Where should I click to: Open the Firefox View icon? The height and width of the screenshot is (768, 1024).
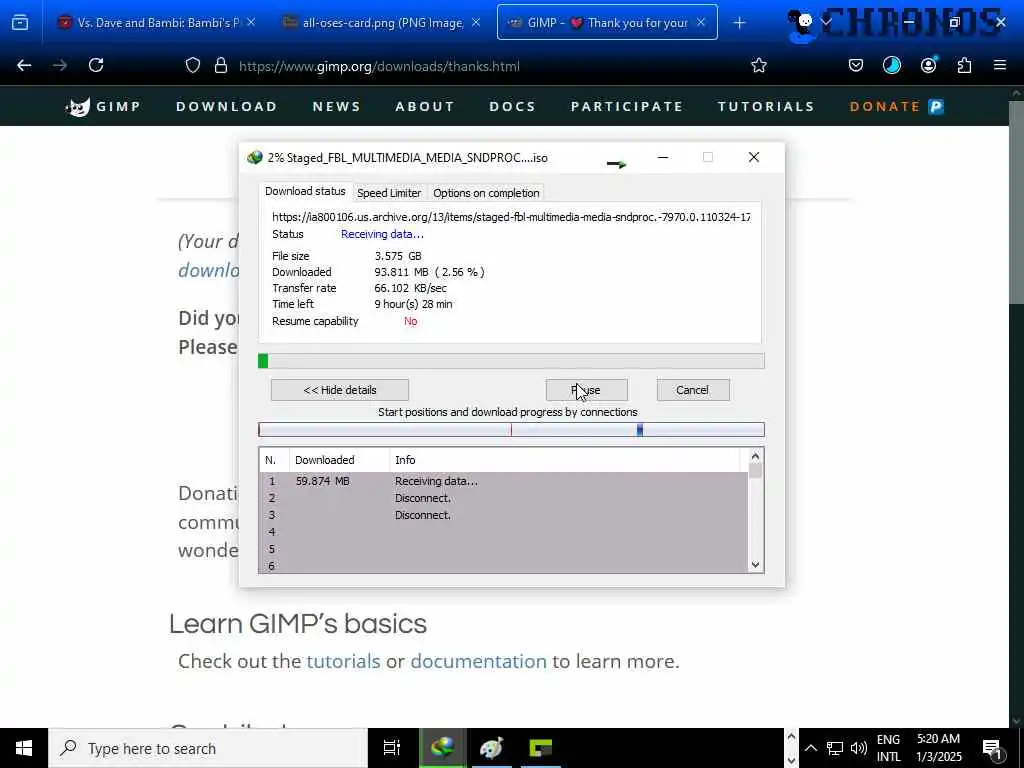tap(20, 23)
